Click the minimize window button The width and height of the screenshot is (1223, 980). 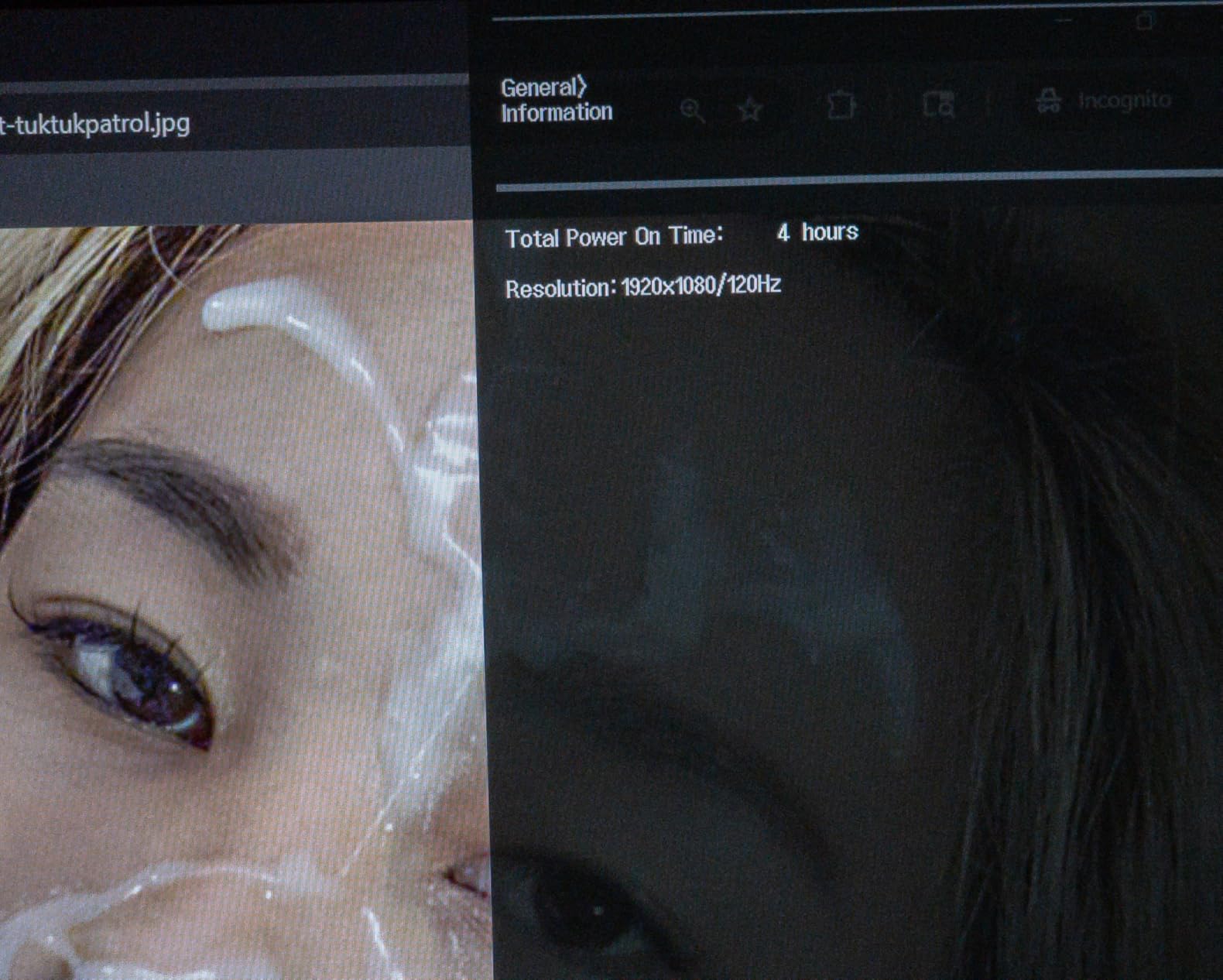[1064, 20]
